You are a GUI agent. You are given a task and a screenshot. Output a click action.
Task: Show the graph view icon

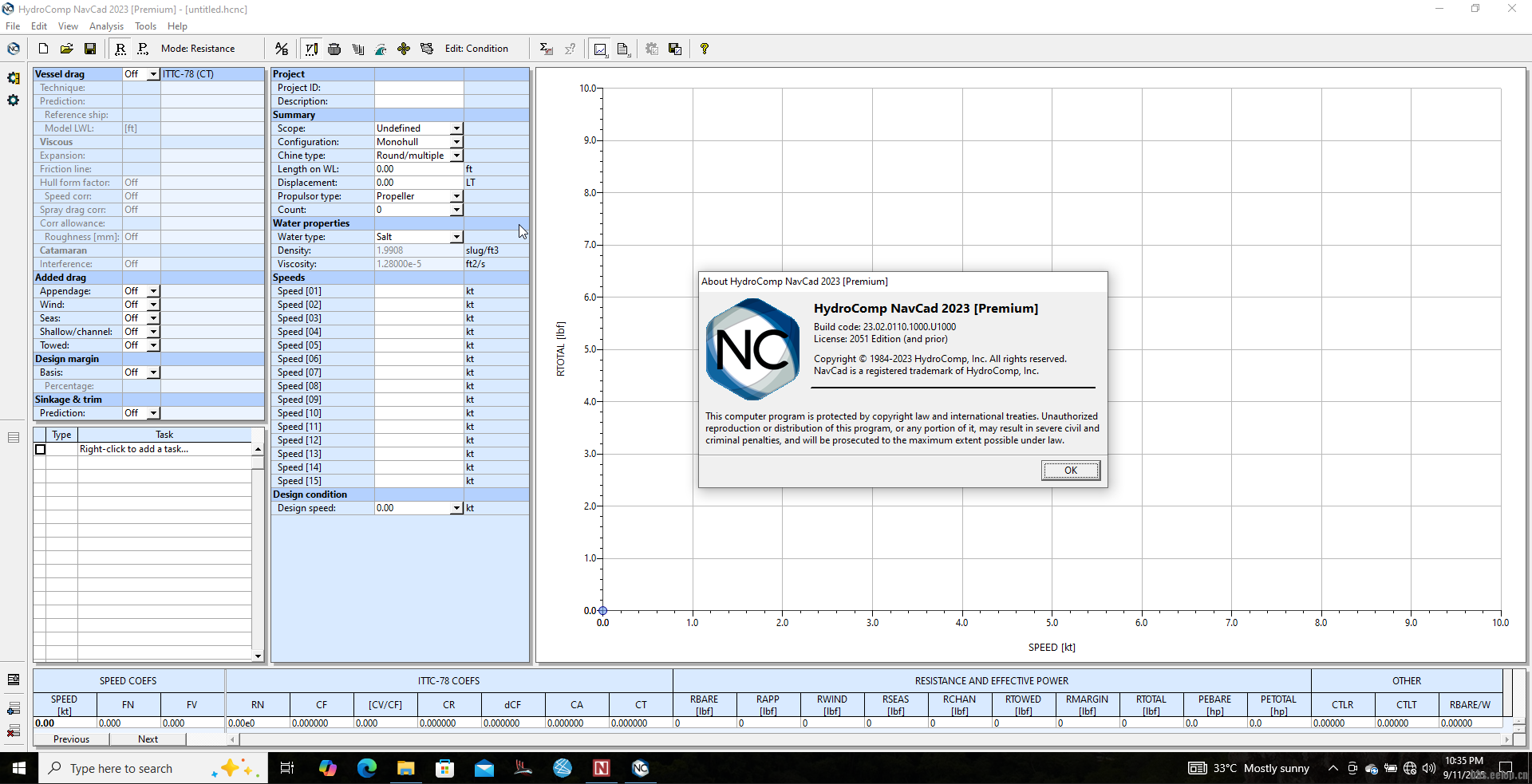click(600, 49)
